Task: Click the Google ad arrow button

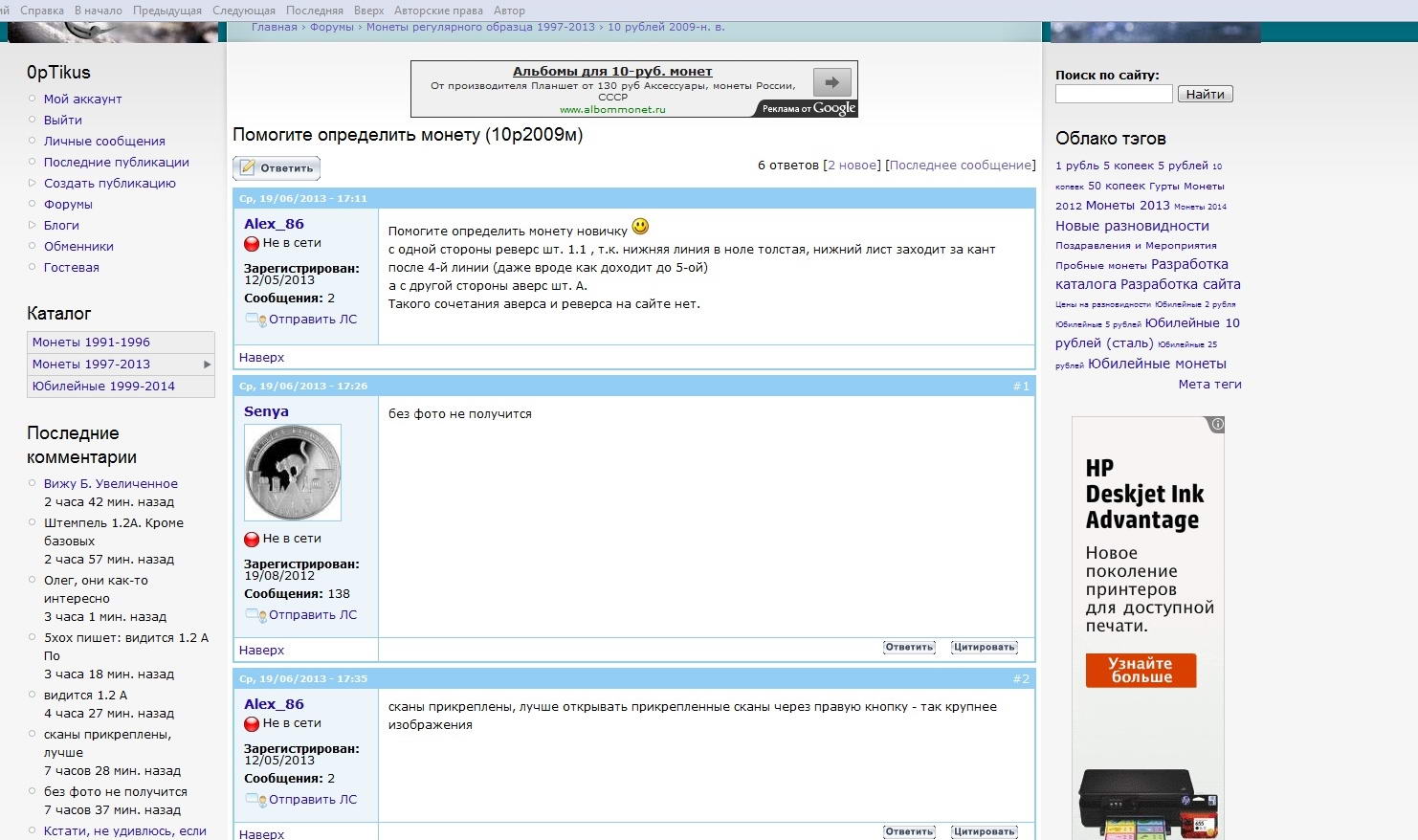Action: click(831, 82)
